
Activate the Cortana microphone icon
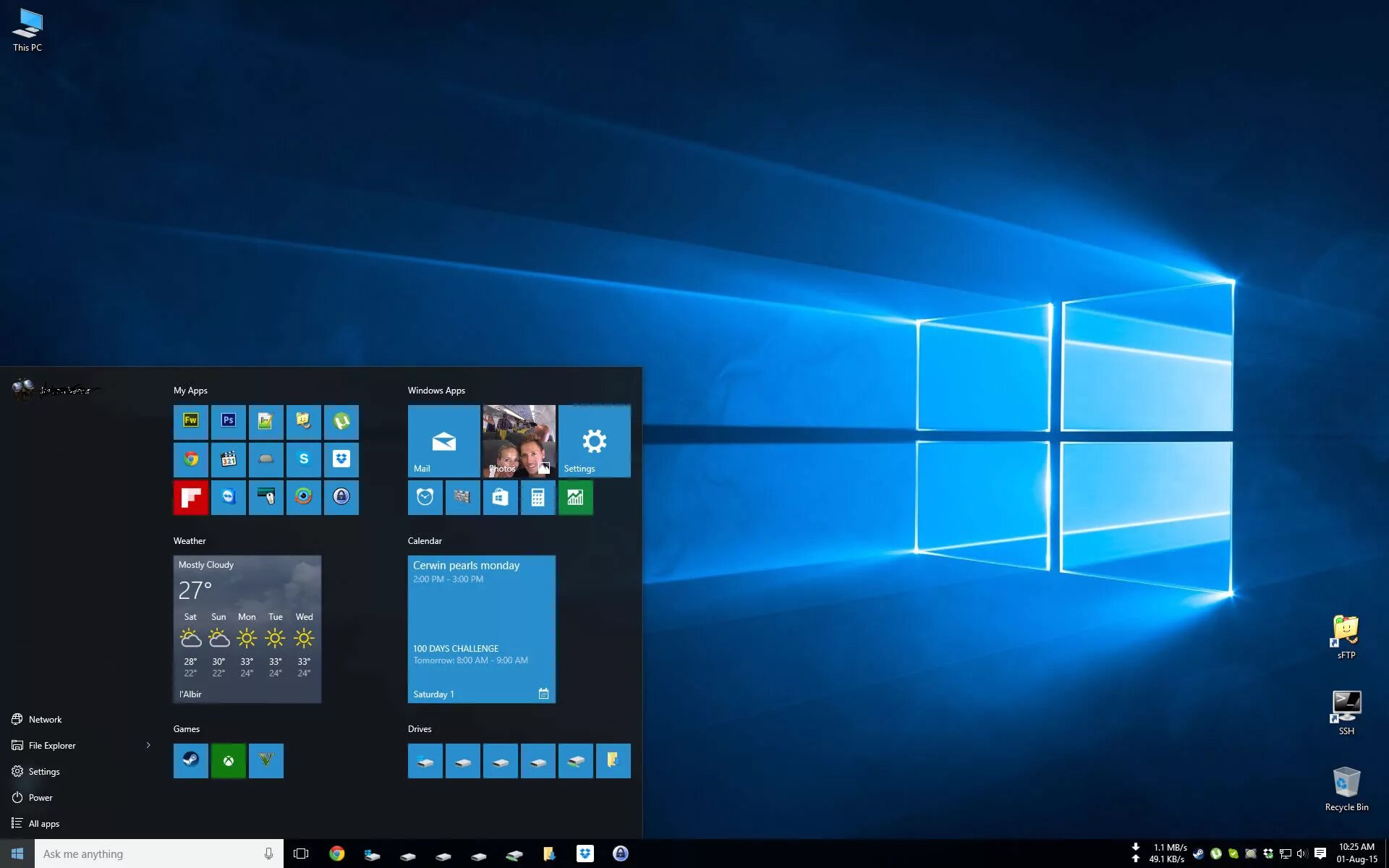coord(268,854)
